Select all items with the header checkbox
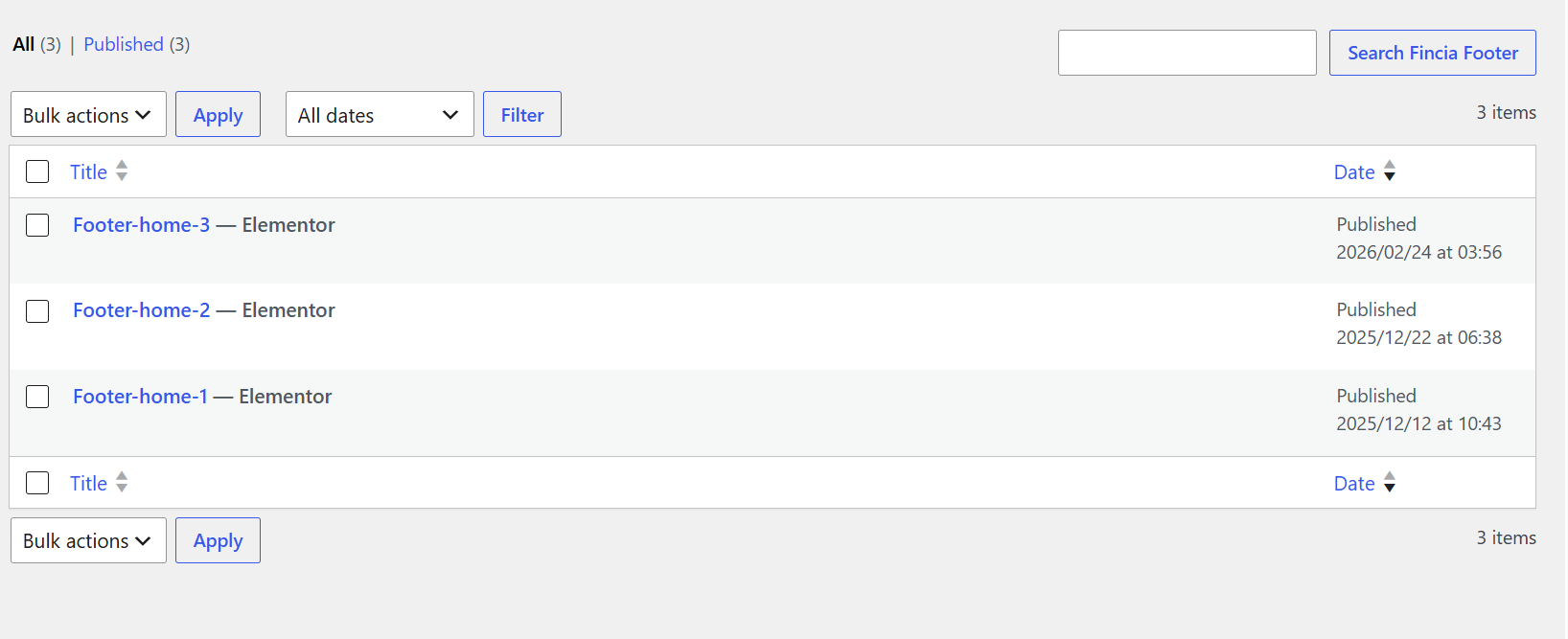 pyautogui.click(x=37, y=171)
